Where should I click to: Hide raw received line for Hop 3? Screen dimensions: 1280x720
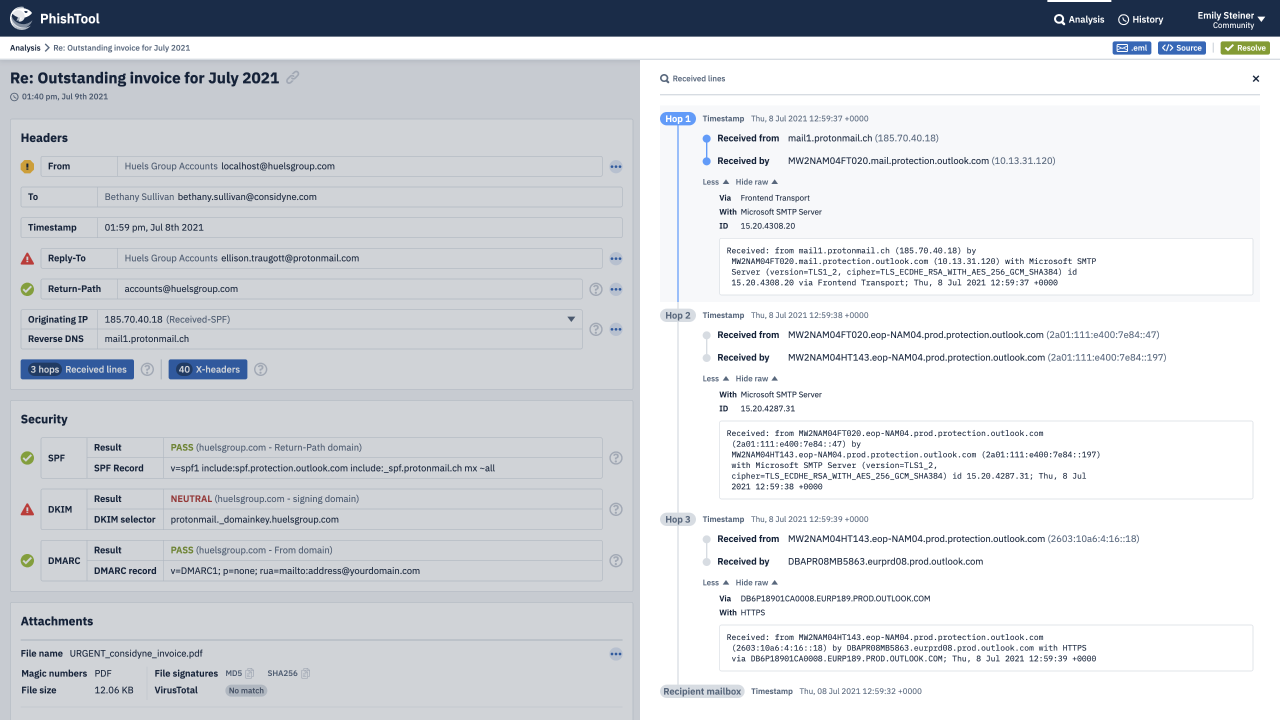pyautogui.click(x=757, y=583)
